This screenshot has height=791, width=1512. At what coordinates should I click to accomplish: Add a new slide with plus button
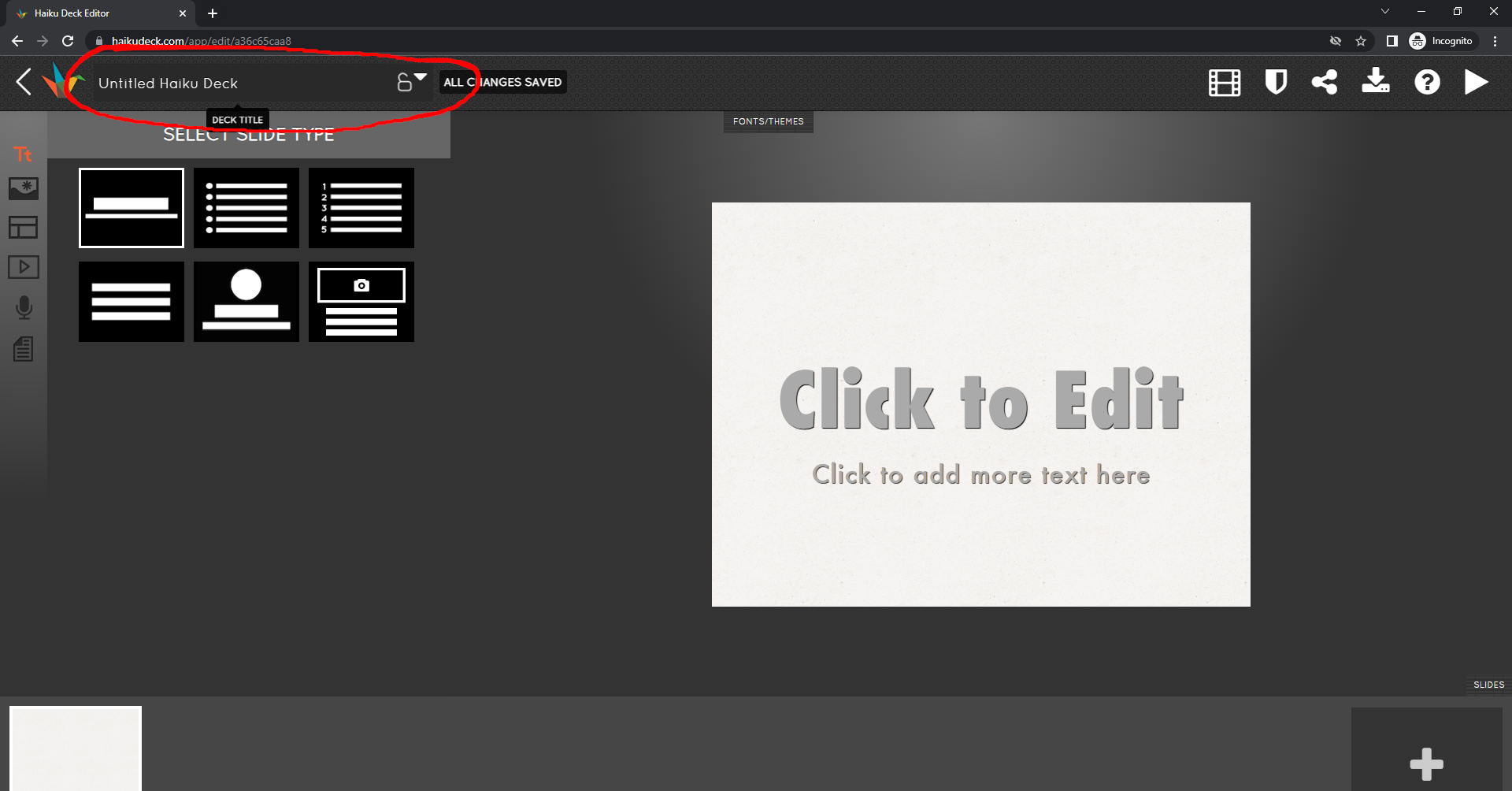(1427, 763)
